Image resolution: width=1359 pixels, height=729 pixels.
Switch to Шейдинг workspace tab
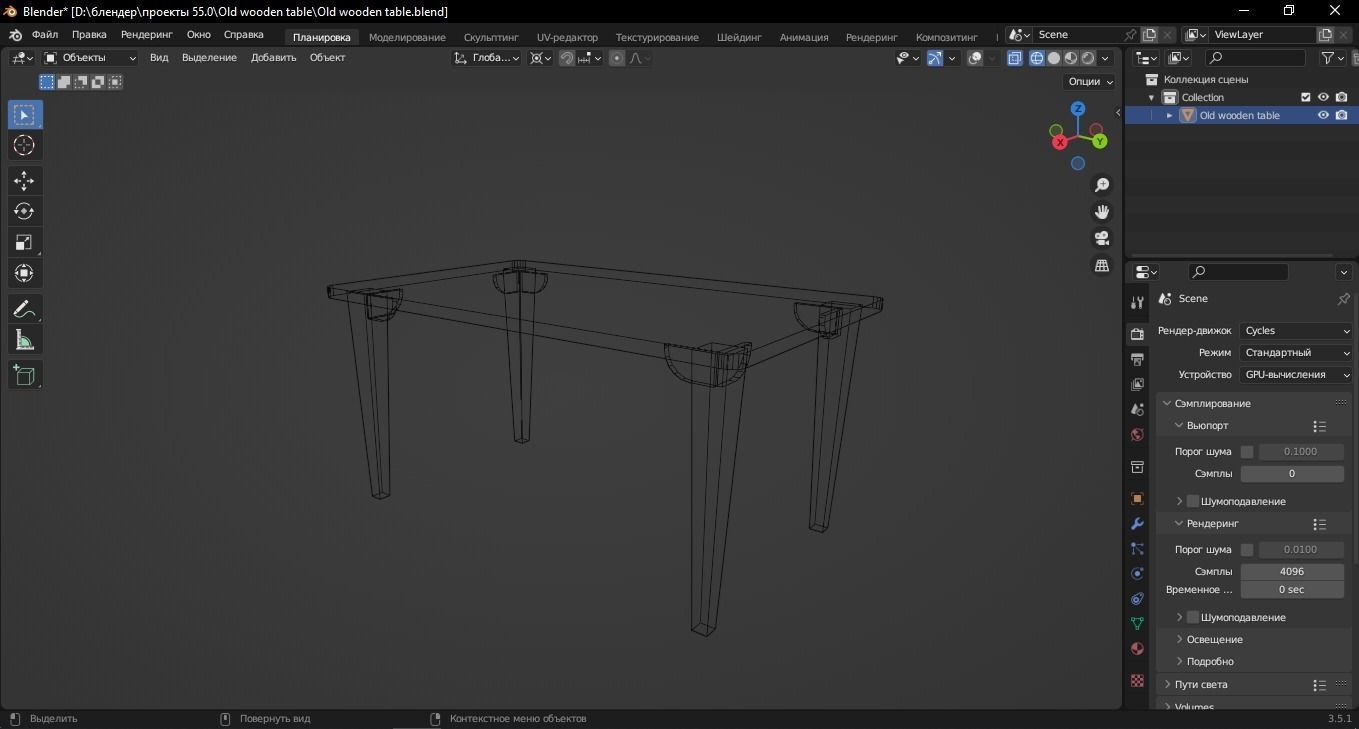pos(739,37)
